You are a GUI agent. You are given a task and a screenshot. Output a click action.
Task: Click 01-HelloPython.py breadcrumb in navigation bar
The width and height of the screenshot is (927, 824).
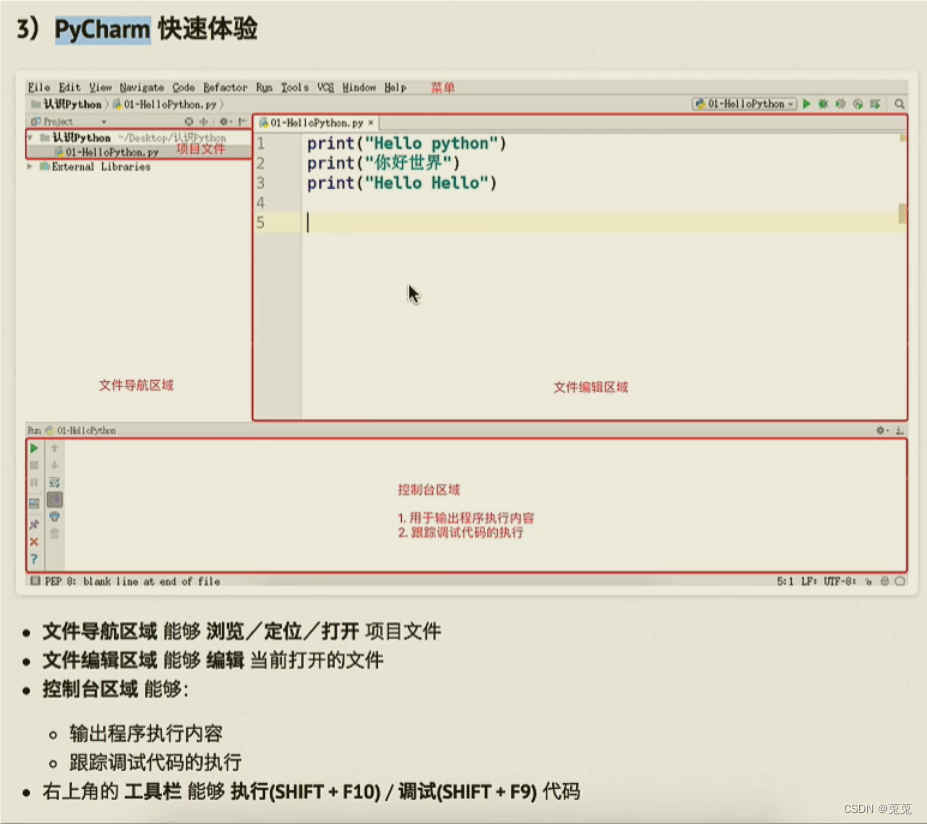click(x=165, y=105)
